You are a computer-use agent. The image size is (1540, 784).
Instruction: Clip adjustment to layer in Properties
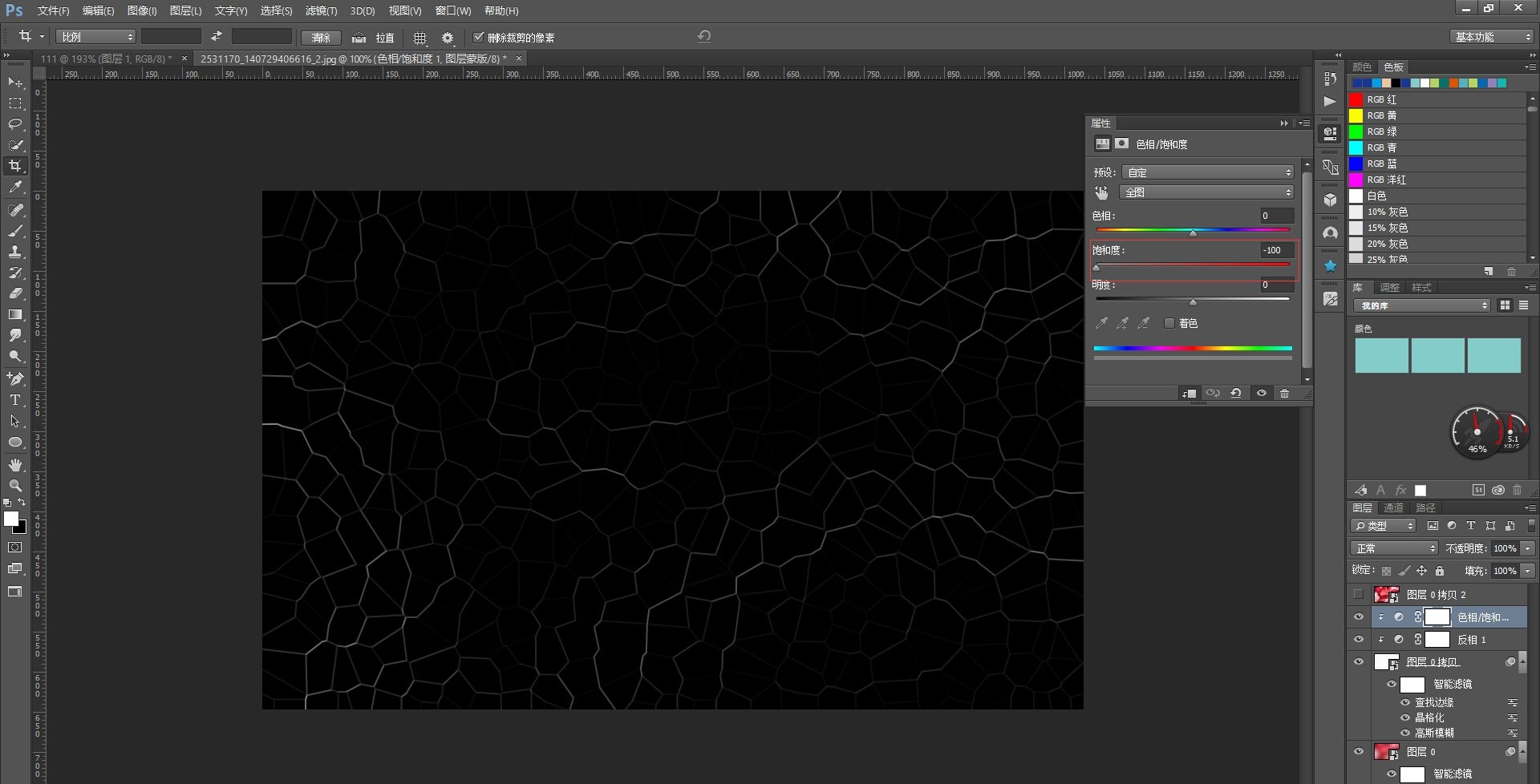click(x=1189, y=393)
